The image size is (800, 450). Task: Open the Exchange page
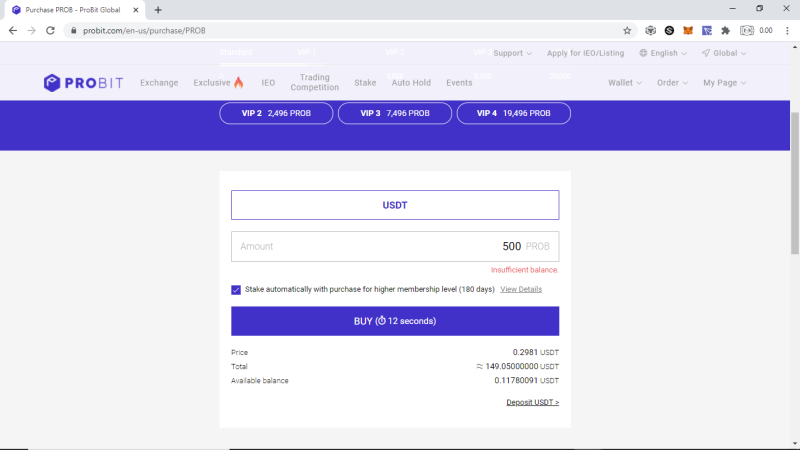159,83
